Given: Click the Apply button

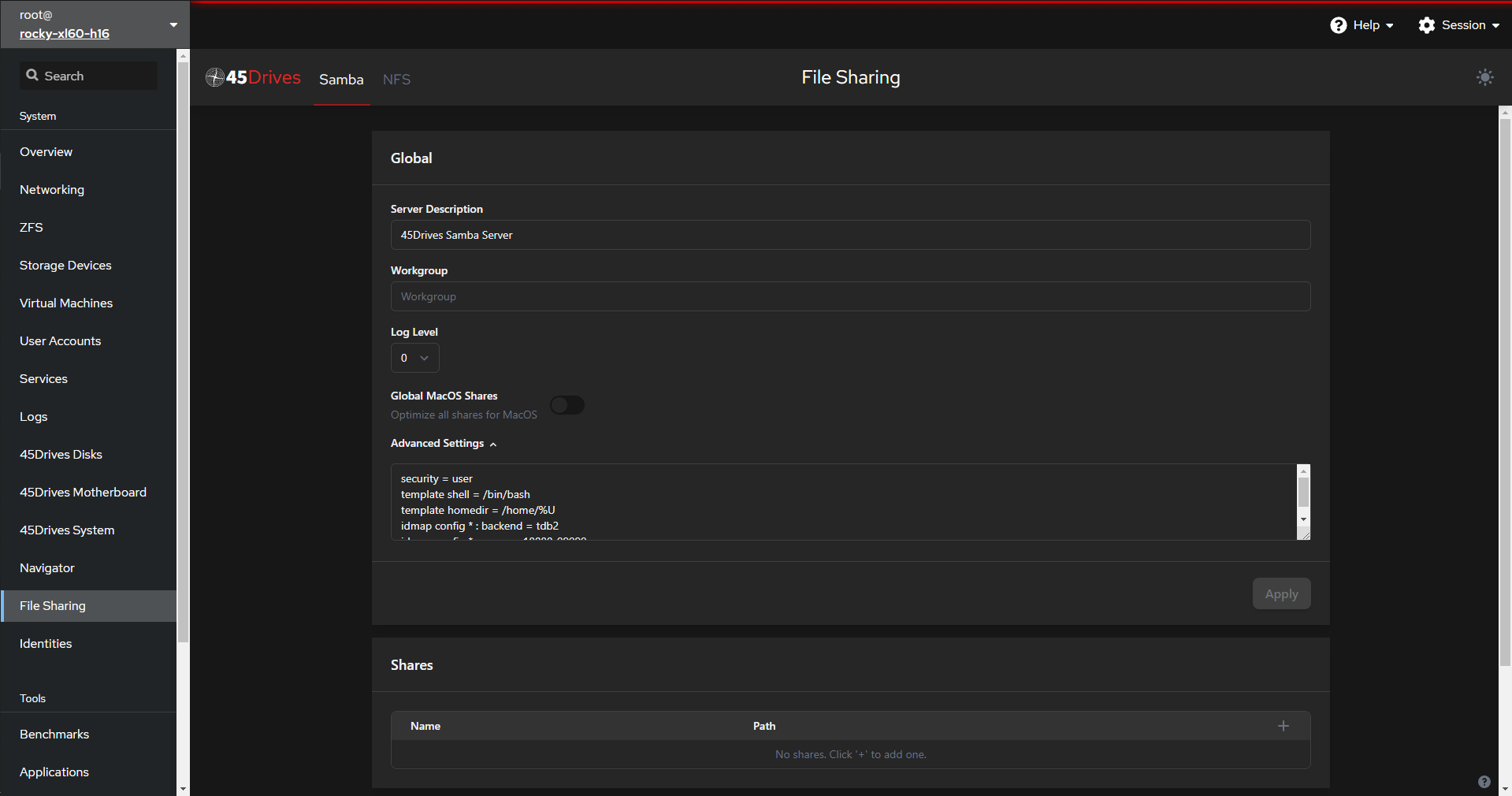Looking at the screenshot, I should 1281,593.
